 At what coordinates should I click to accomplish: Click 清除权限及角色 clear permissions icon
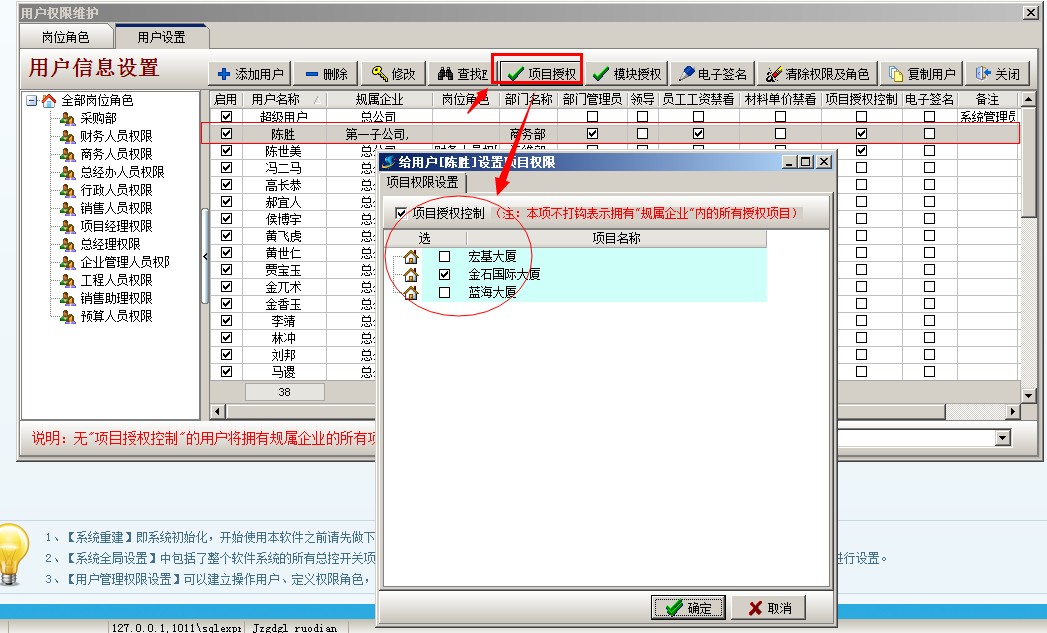coord(772,74)
